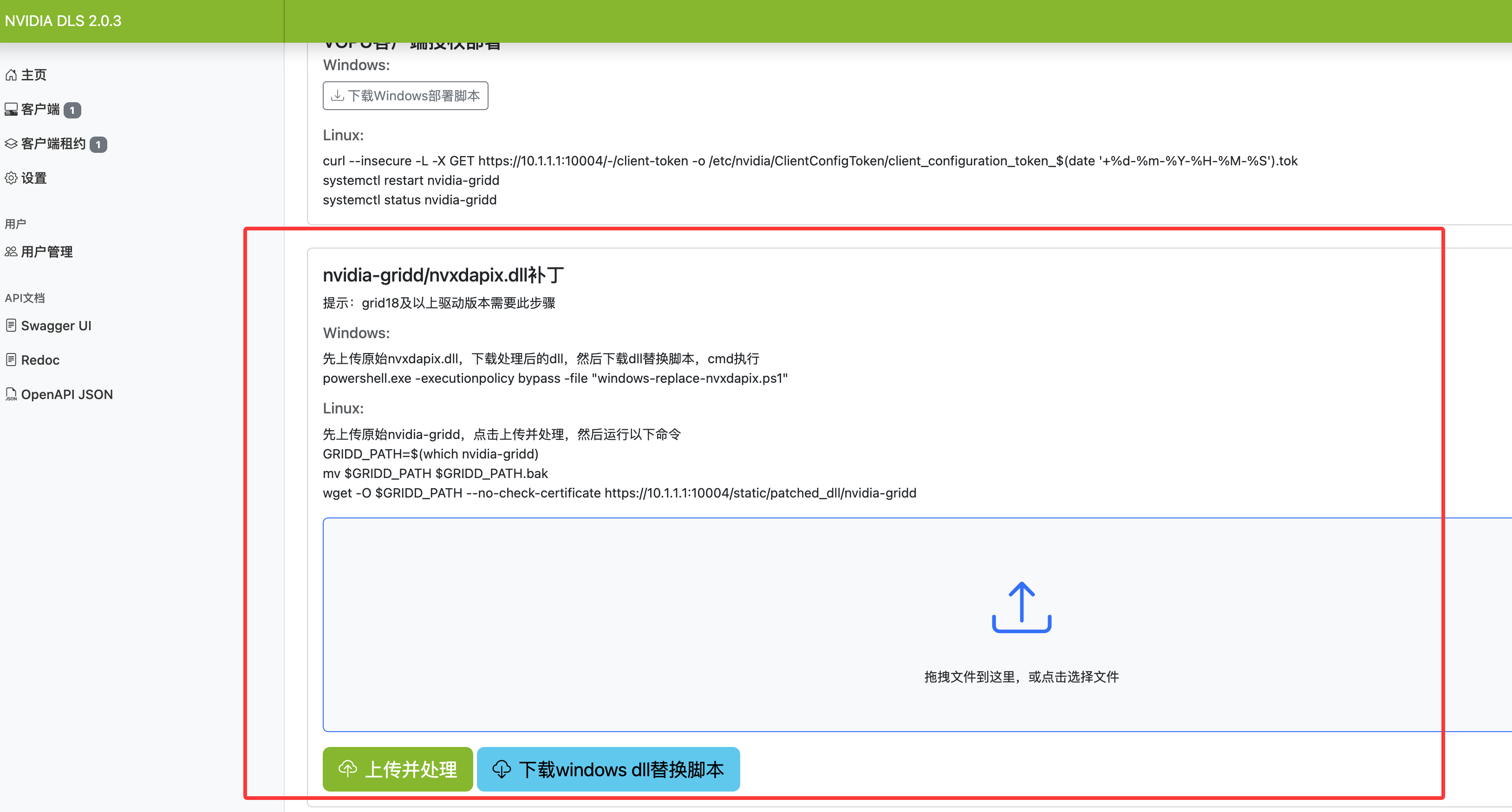Click the gear icon beside 设置
Viewport: 1512px width, 812px height.
pyautogui.click(x=11, y=178)
